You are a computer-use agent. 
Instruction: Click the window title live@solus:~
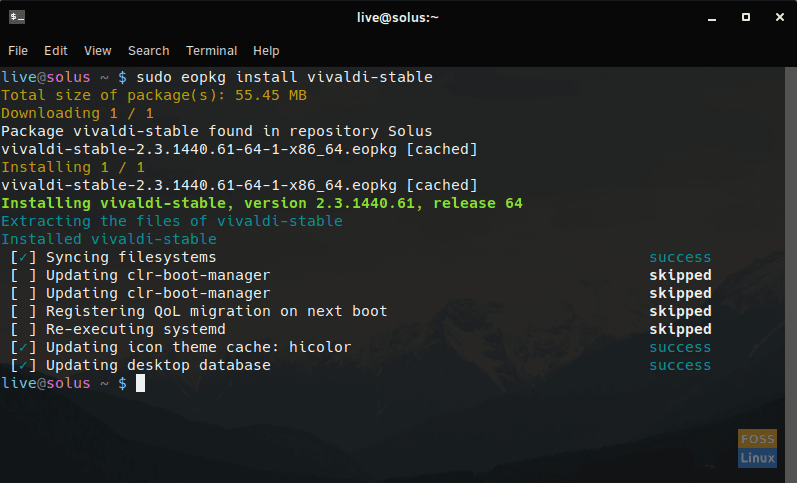(397, 18)
